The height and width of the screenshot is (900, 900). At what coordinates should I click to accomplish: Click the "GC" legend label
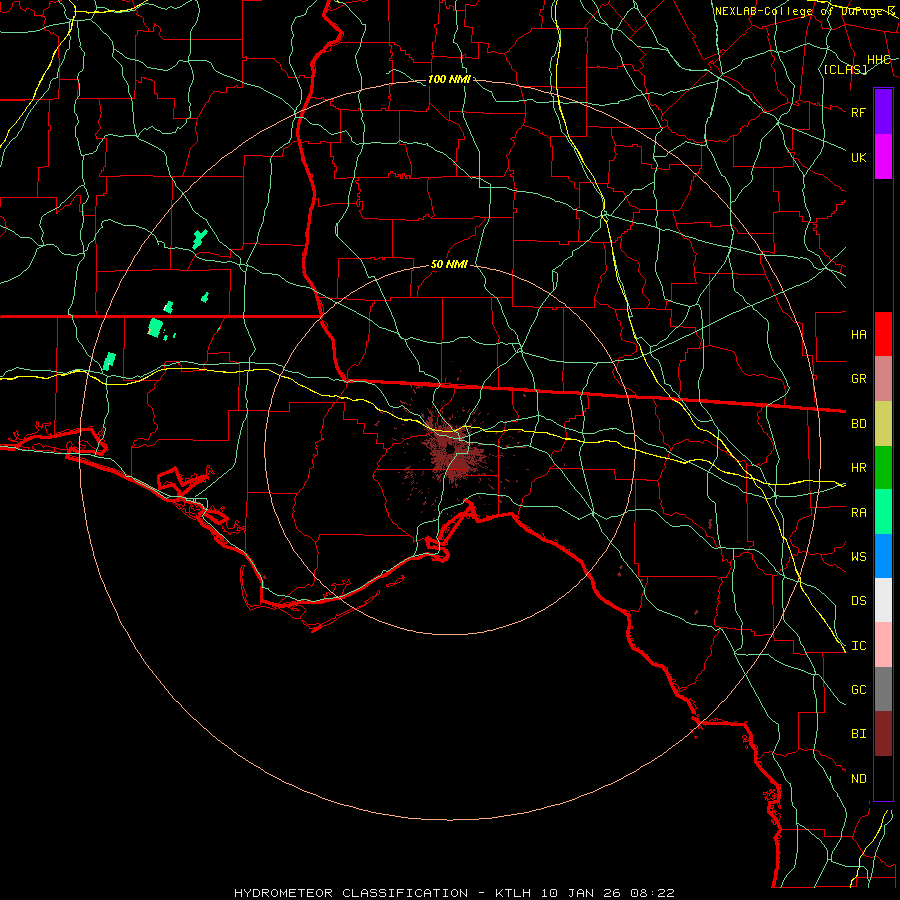pyautogui.click(x=859, y=690)
